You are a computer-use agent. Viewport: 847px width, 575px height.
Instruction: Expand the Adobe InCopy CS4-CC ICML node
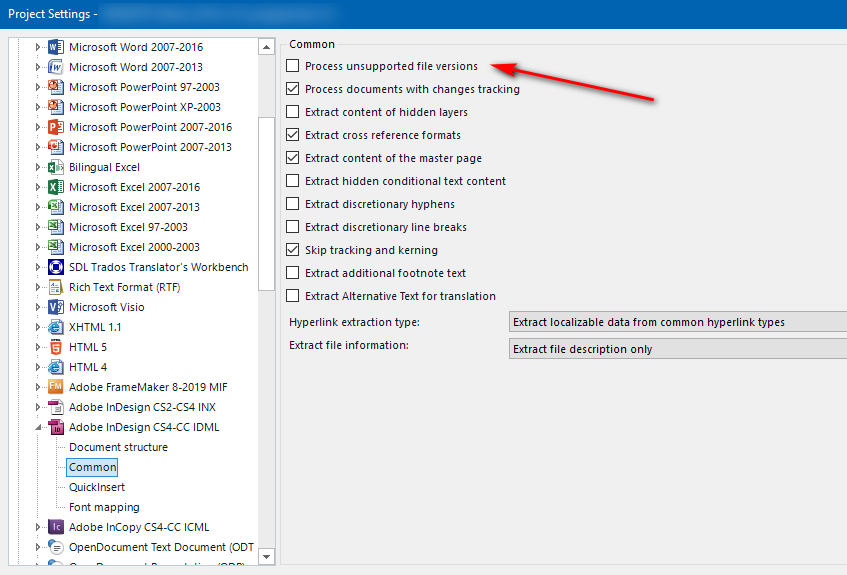pyautogui.click(x=38, y=527)
